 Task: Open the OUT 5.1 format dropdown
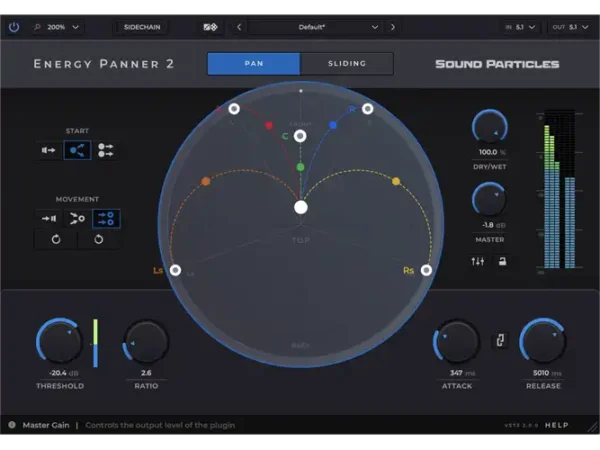(x=570, y=27)
